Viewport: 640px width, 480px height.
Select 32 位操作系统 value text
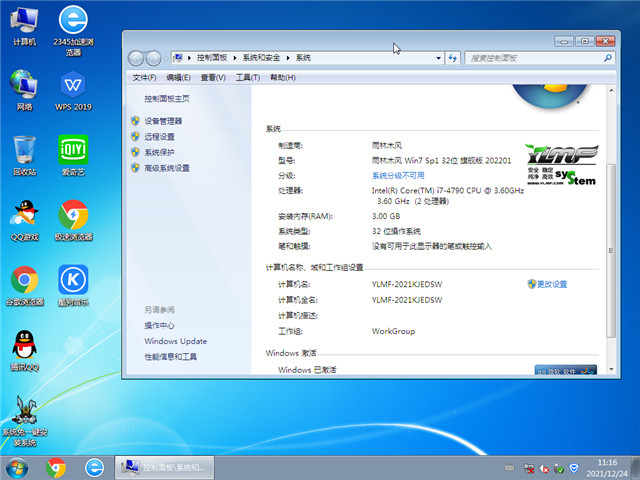point(396,231)
